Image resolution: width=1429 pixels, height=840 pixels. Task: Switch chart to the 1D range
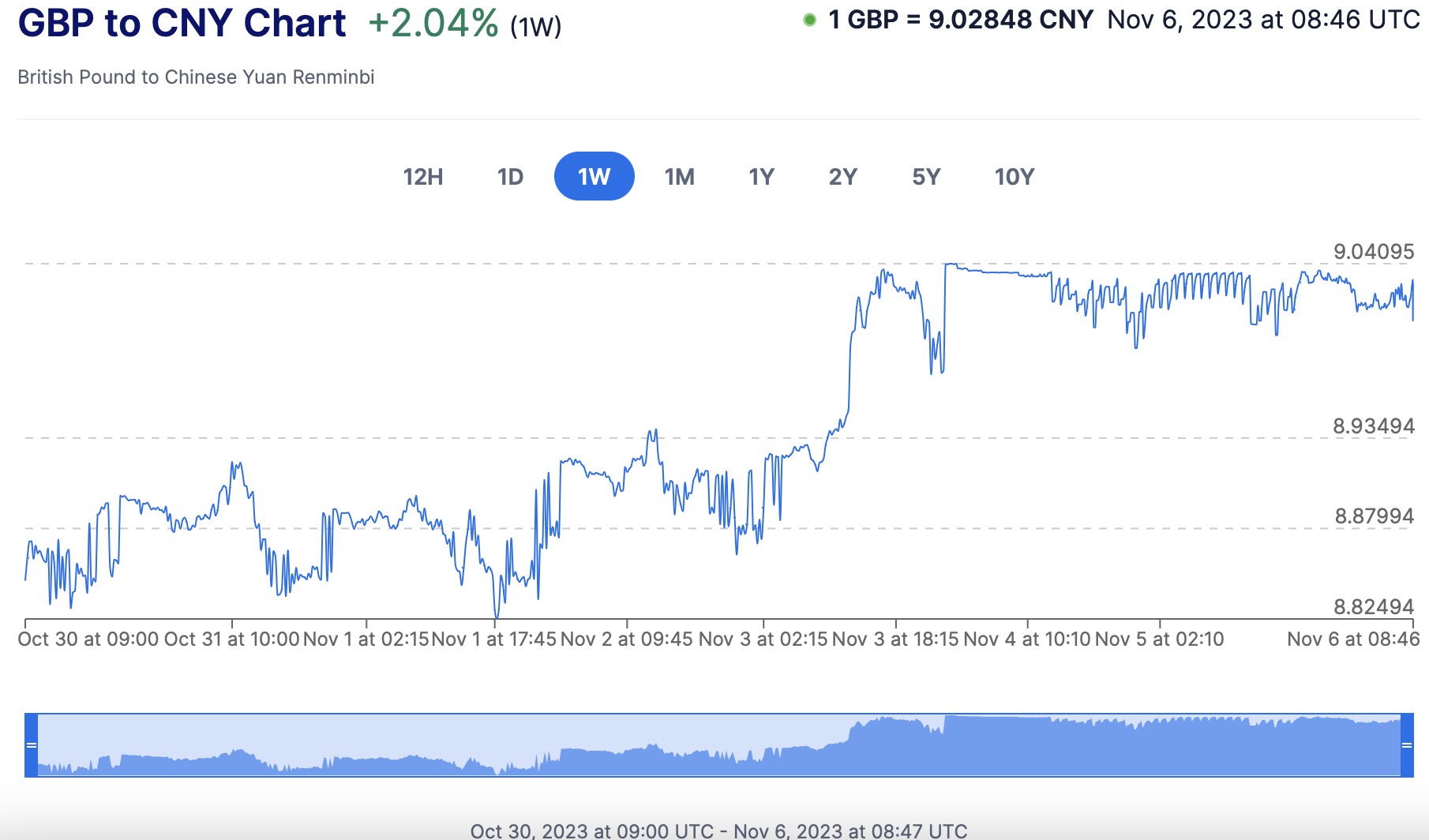tap(510, 177)
